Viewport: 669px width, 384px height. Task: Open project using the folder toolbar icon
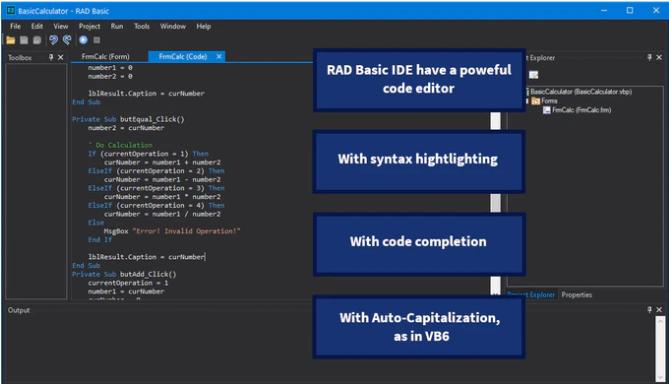coord(11,40)
